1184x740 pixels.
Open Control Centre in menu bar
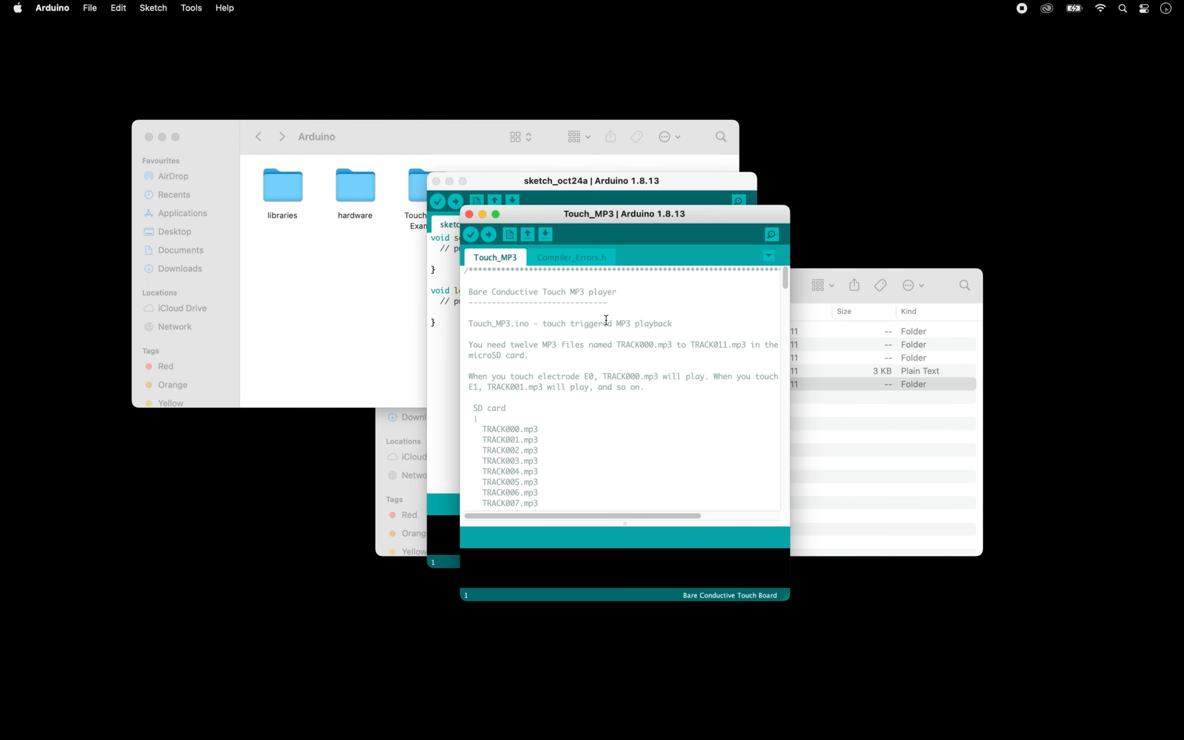point(1144,8)
